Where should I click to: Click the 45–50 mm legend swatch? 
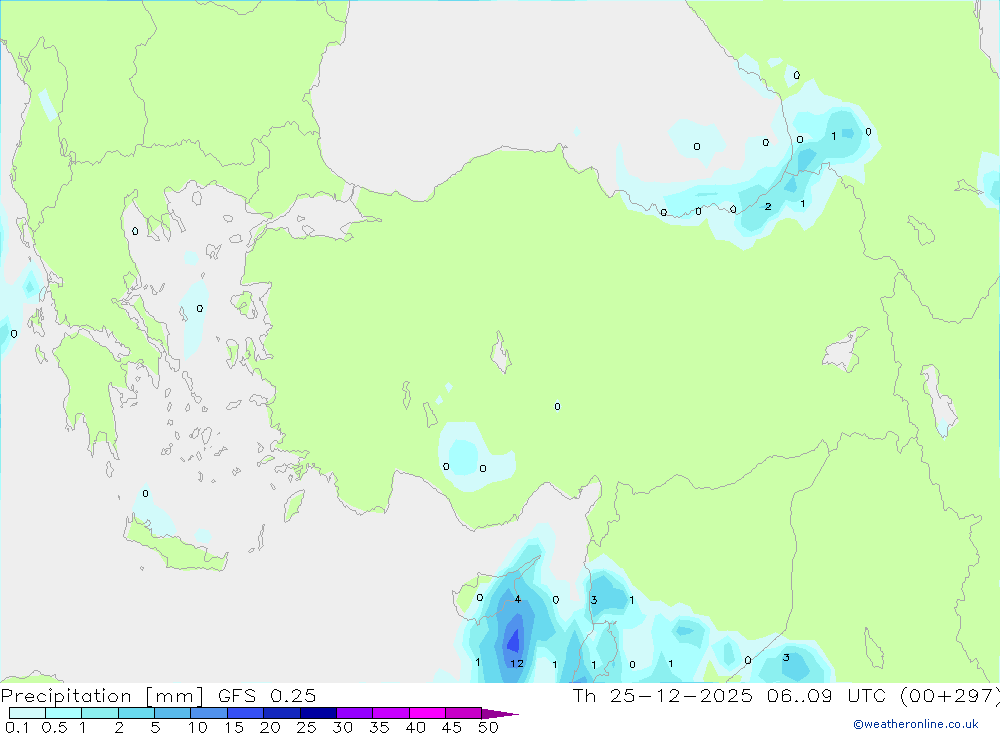(x=463, y=713)
